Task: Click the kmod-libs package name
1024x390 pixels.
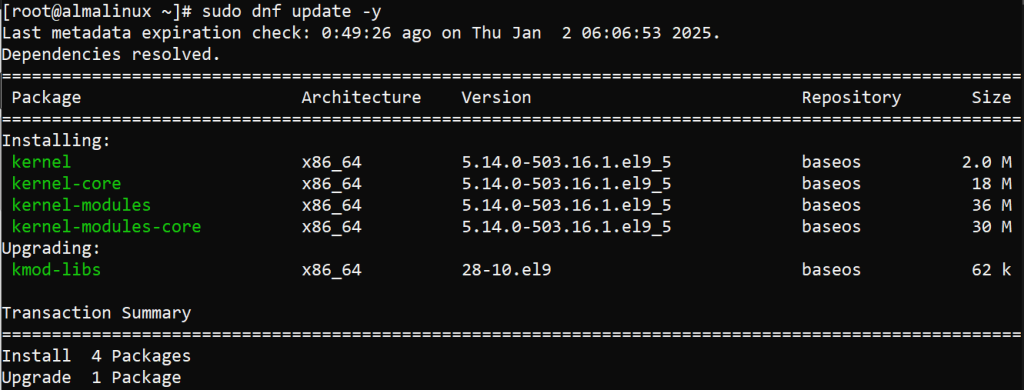Action: (x=56, y=269)
